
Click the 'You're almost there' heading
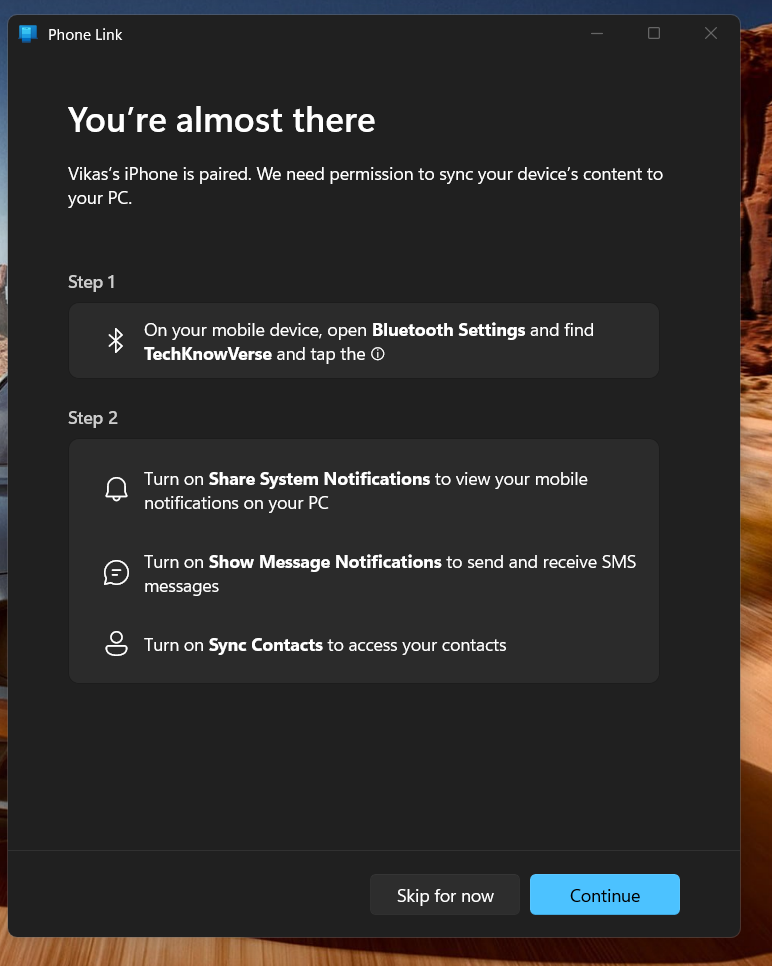pos(221,120)
